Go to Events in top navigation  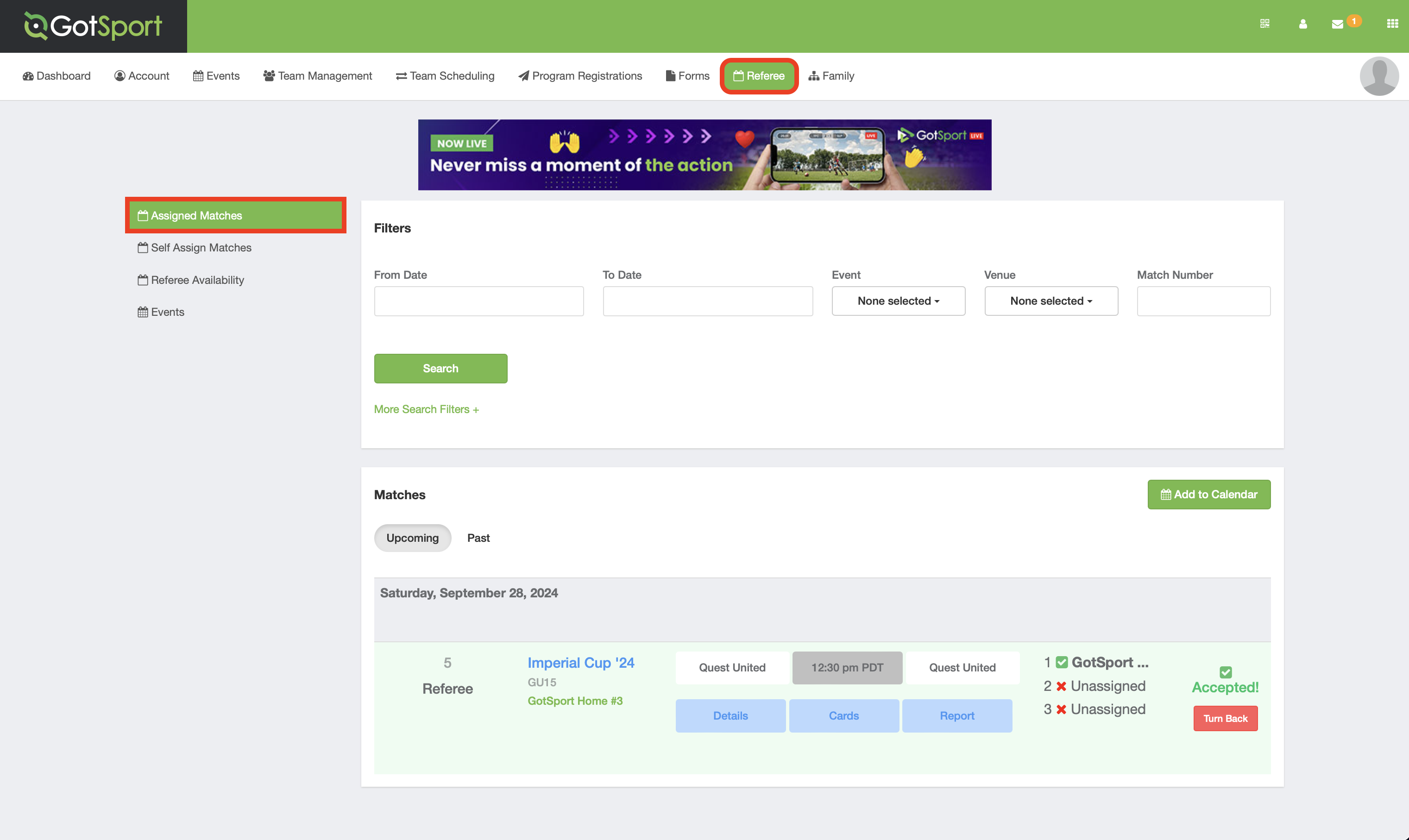(216, 76)
